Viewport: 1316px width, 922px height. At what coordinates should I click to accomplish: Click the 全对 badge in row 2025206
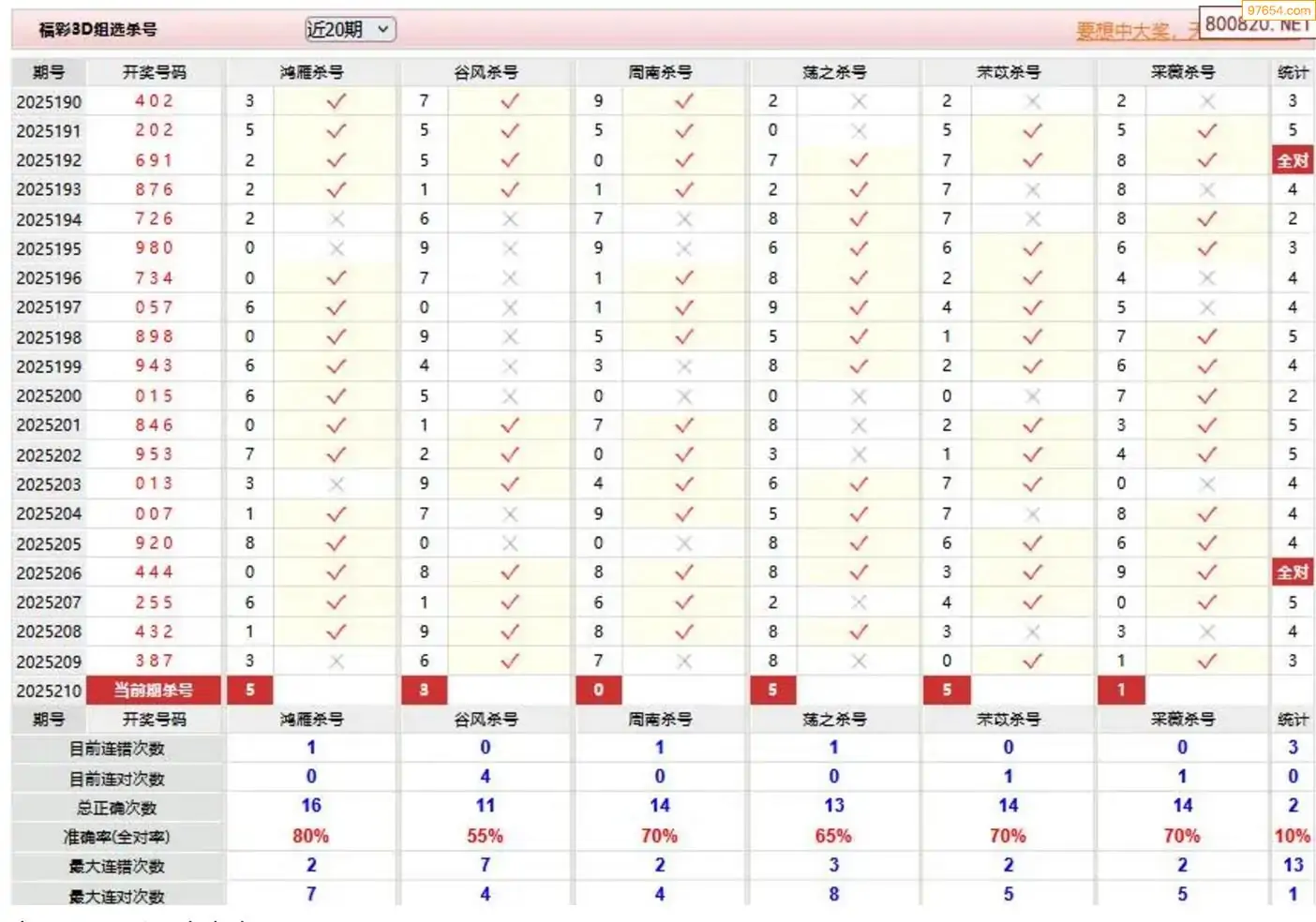coord(1293,573)
